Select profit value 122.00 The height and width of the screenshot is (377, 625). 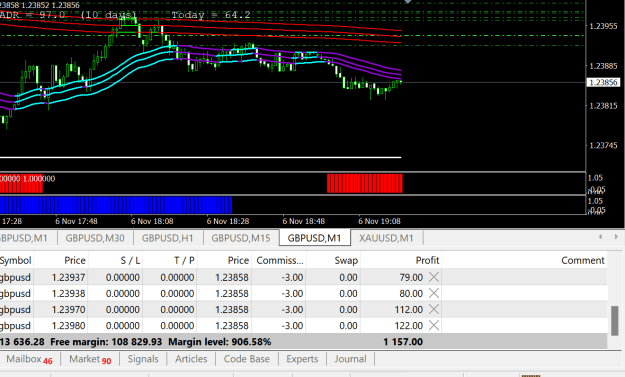(409, 326)
